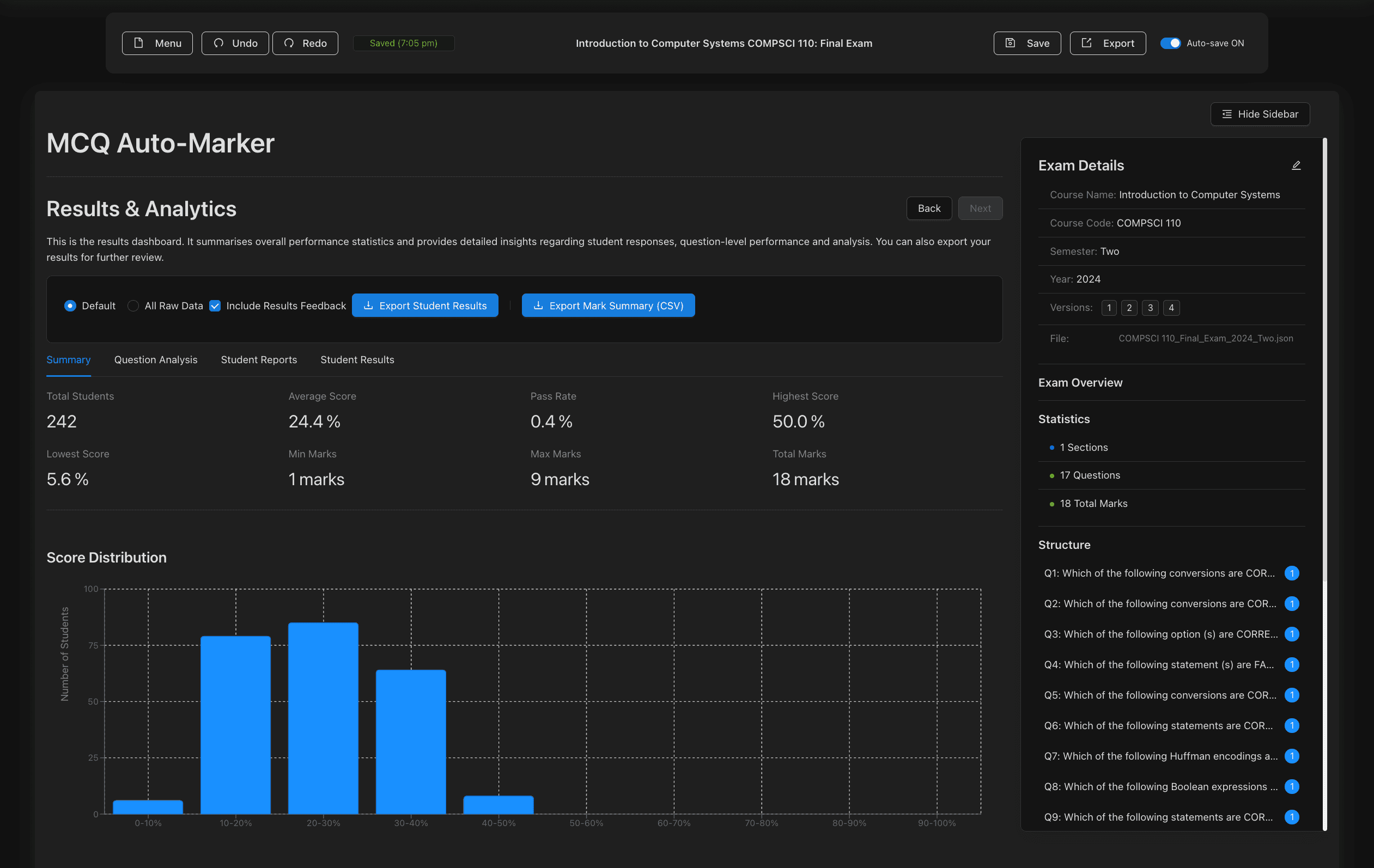This screenshot has width=1374, height=868.
Task: Uncheck Include Results Feedback checkbox
Action: tap(215, 305)
